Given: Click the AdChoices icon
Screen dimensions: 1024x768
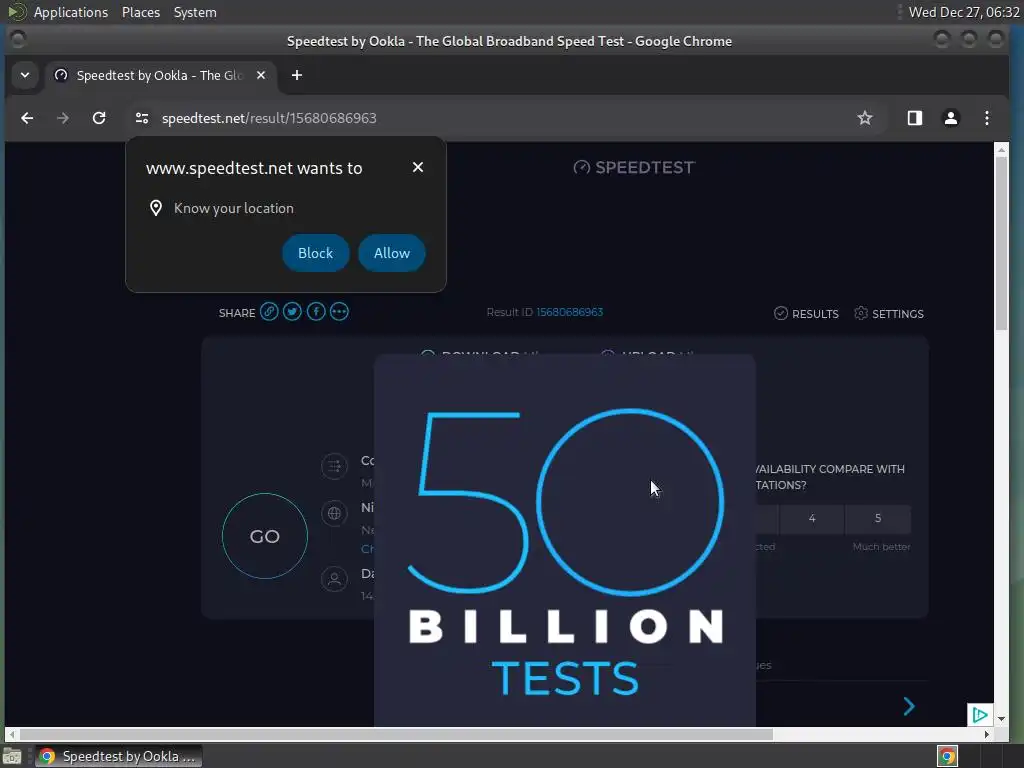Looking at the screenshot, I should point(980,715).
